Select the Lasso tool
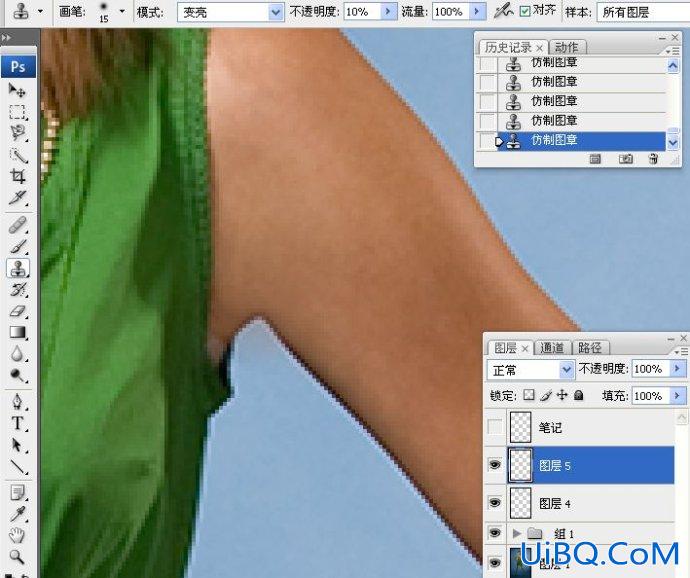Viewport: 690px width, 578px height. click(17, 133)
